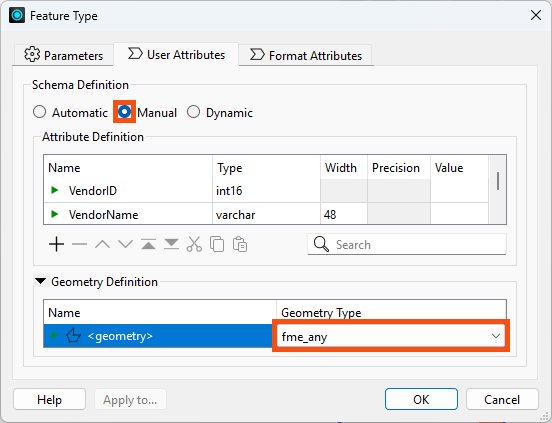Click the green arrow beside VendorName

click(54, 214)
